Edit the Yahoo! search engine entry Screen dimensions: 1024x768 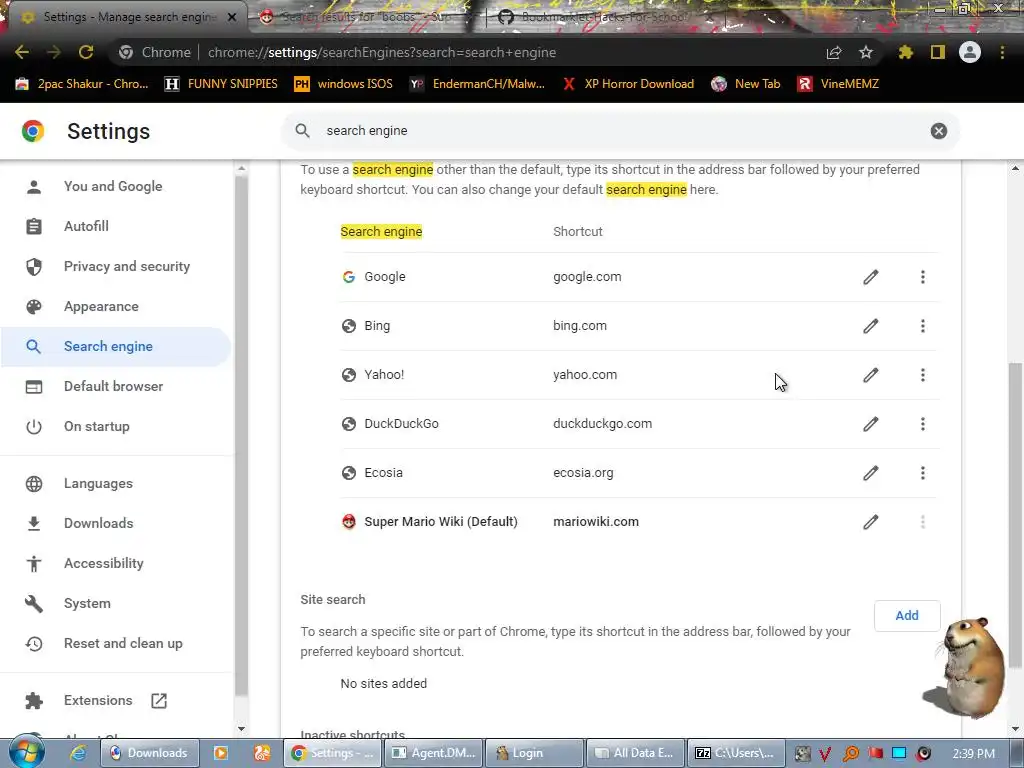coord(870,375)
